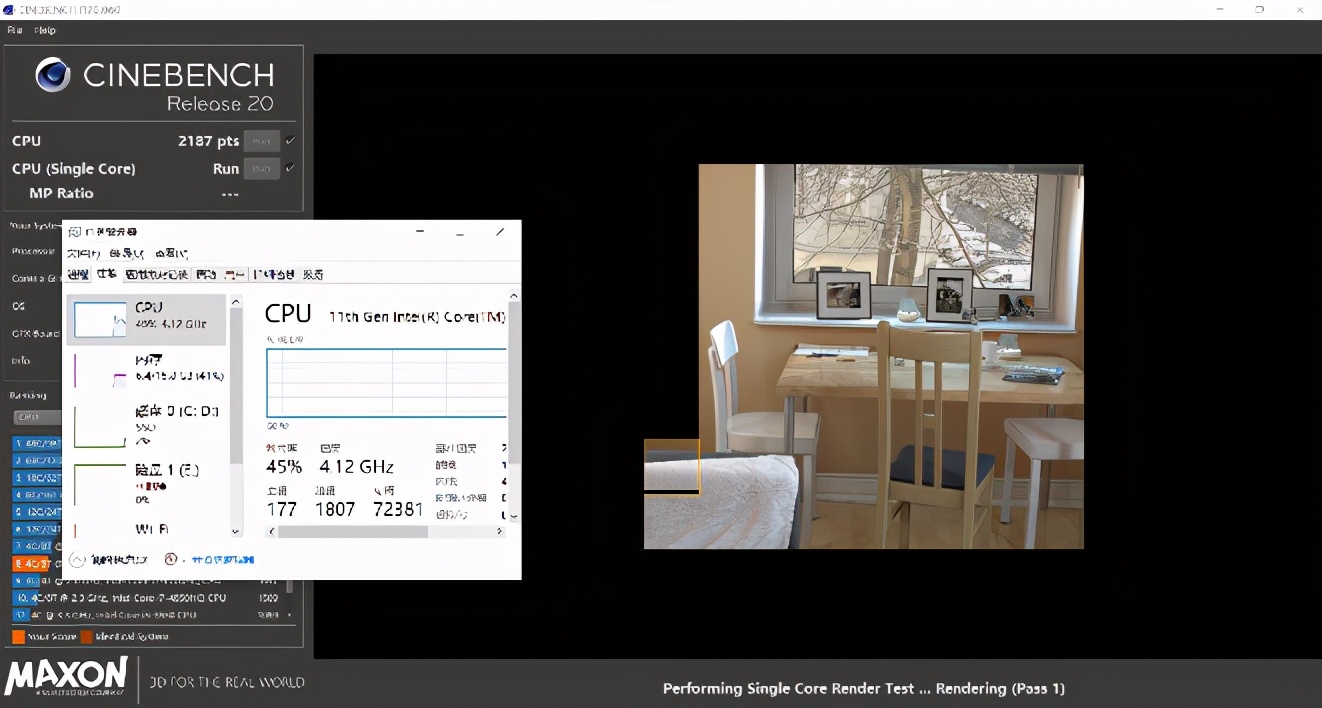Image resolution: width=1322 pixels, height=708 pixels.
Task: Click the Task Manager title bar icon
Action: click(74, 232)
